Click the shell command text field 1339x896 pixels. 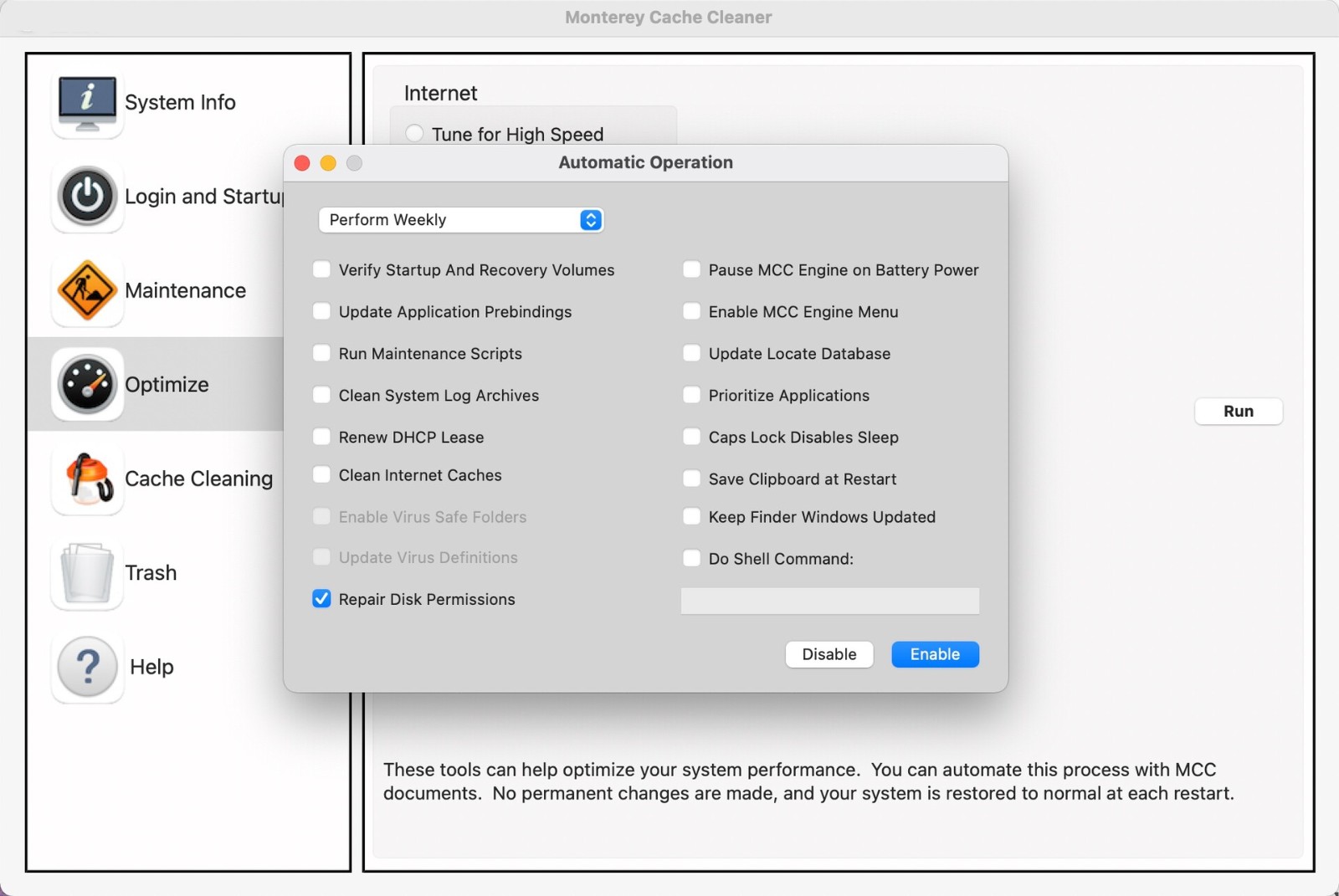click(830, 601)
